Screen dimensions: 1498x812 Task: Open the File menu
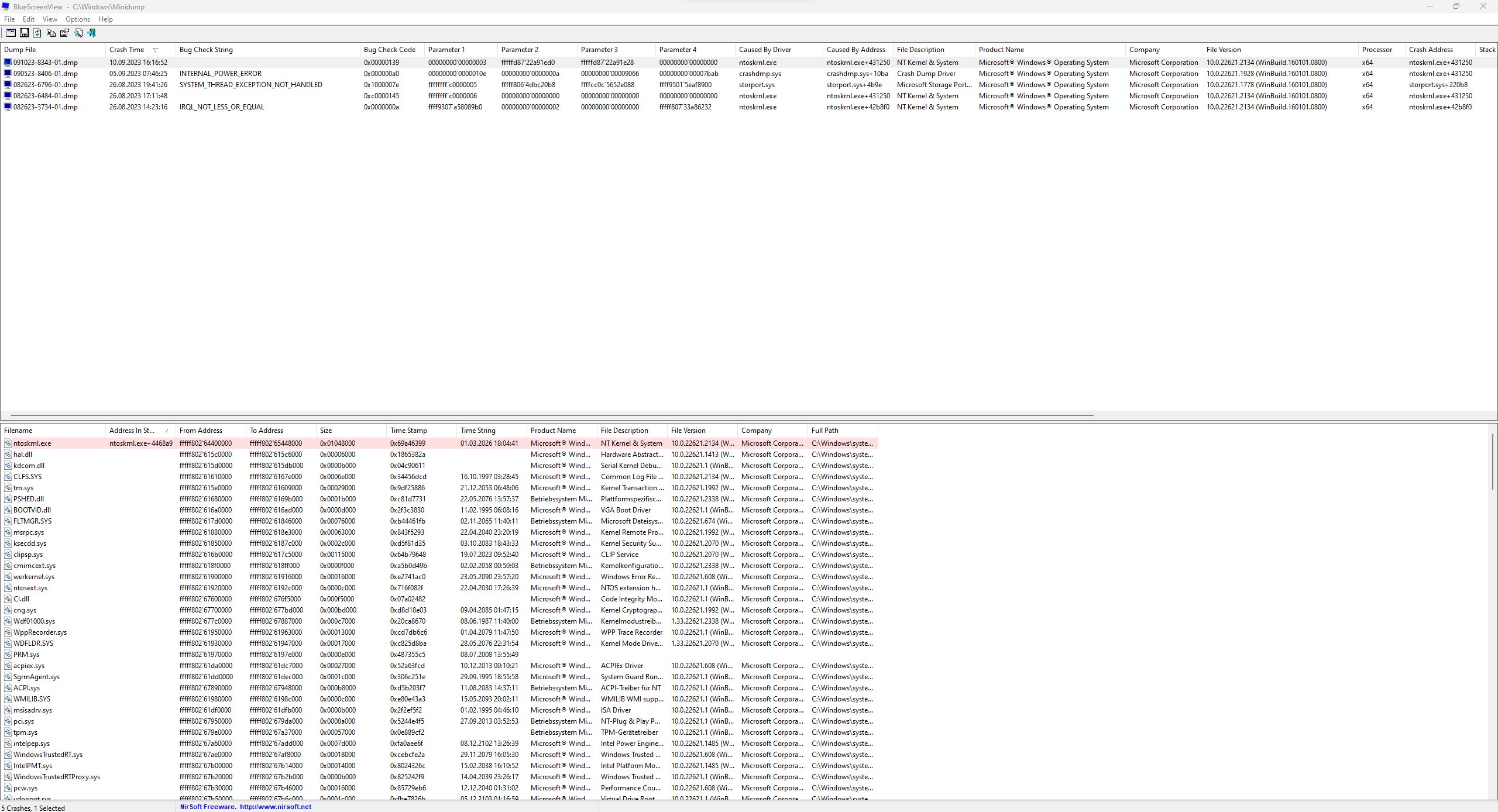click(9, 19)
